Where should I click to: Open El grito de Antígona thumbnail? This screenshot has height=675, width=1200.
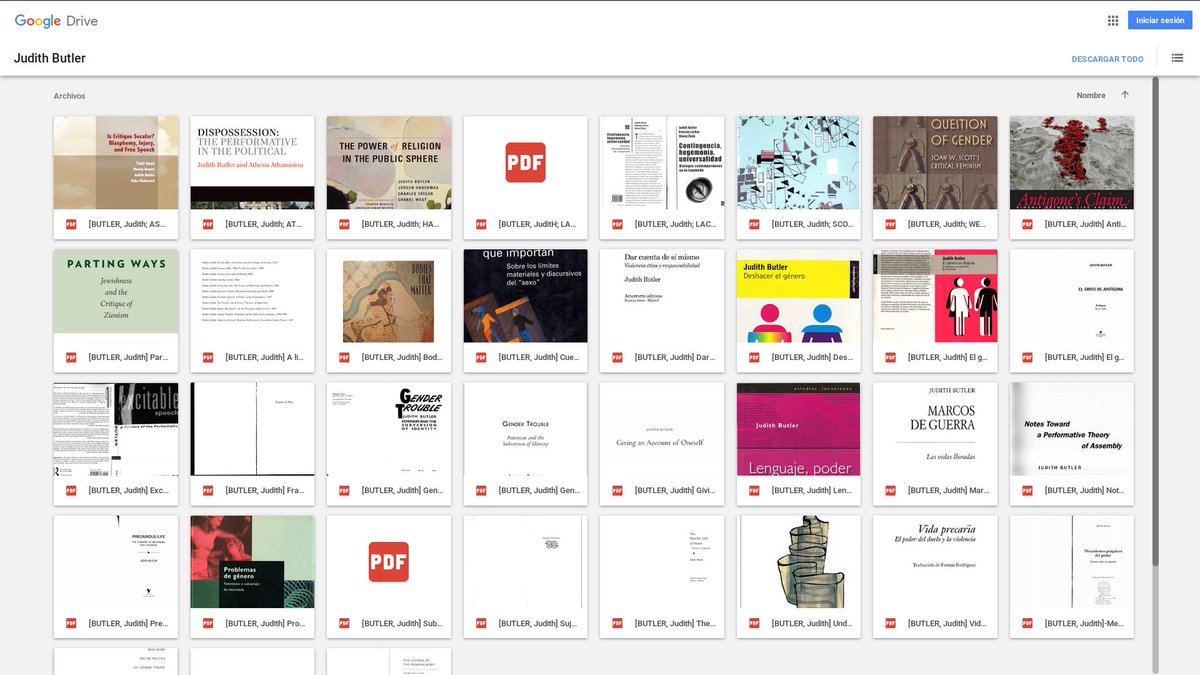(x=1072, y=296)
